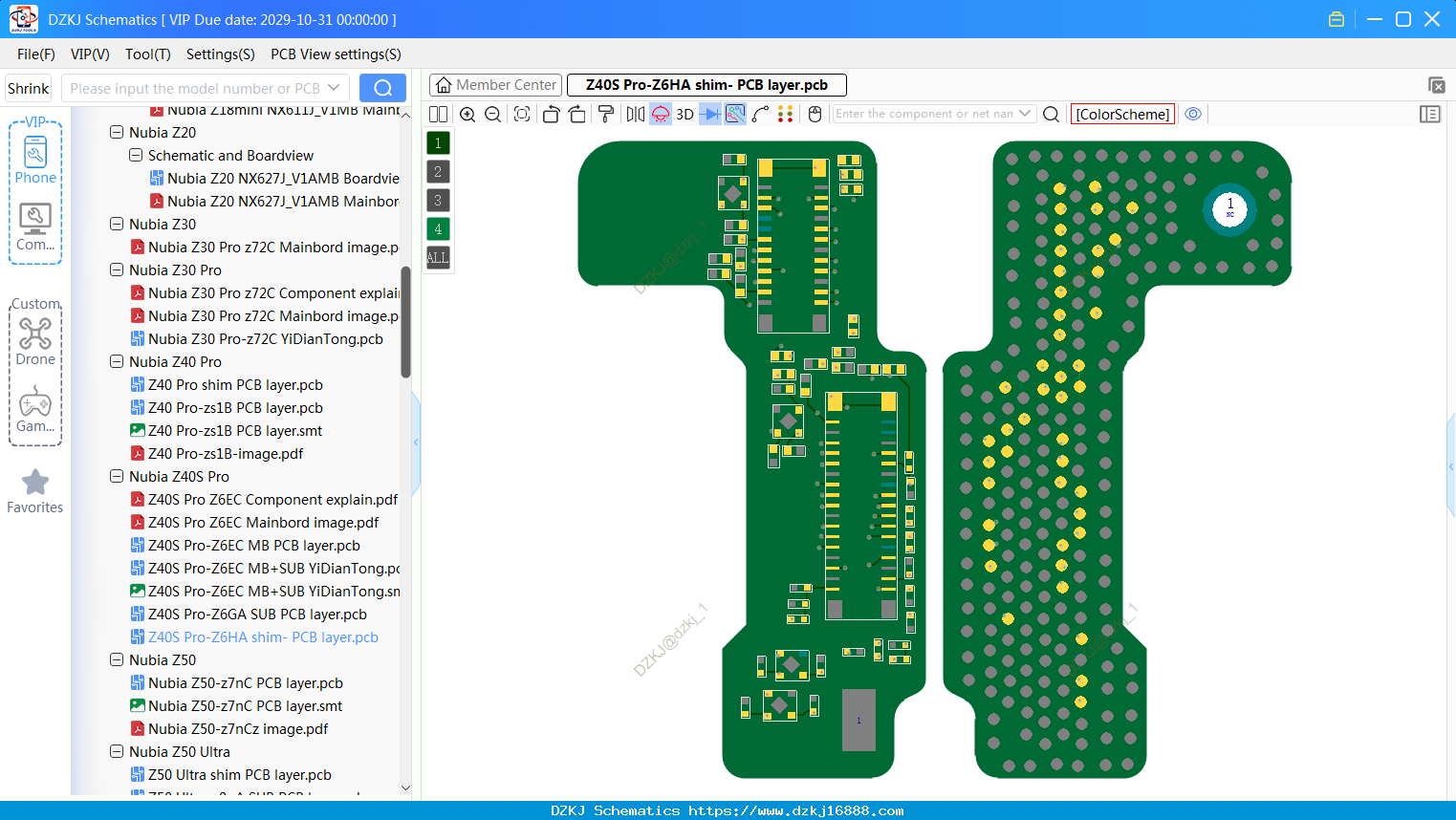The image size is (1456, 820).
Task: Open the component or net name dropdown
Action: [1025, 114]
